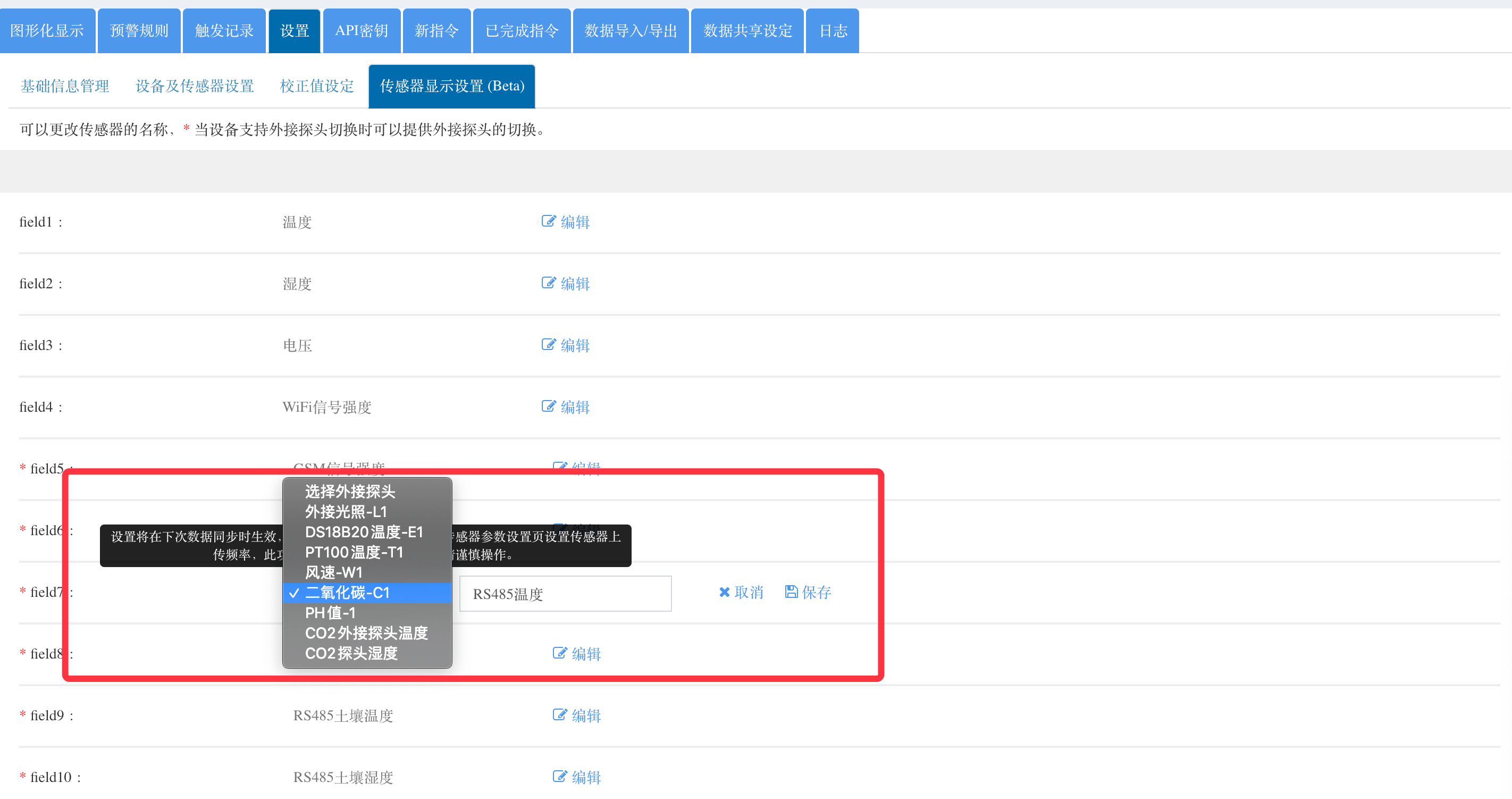The width and height of the screenshot is (1512, 799).
Task: Click the 编辑 link for field4
Action: 575,407
